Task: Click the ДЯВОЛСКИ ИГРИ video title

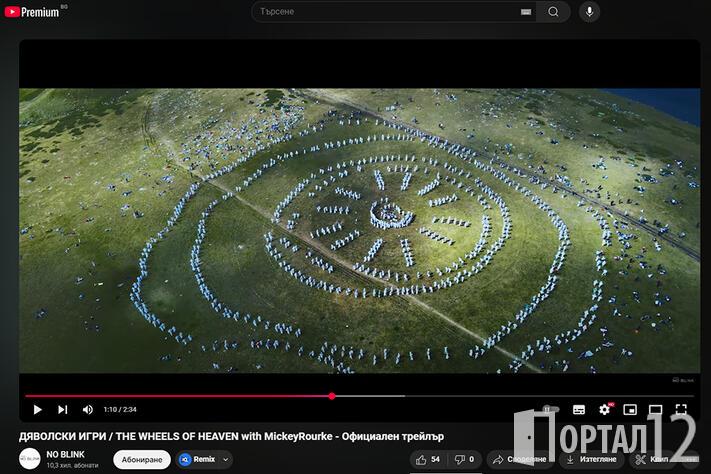Action: point(231,436)
